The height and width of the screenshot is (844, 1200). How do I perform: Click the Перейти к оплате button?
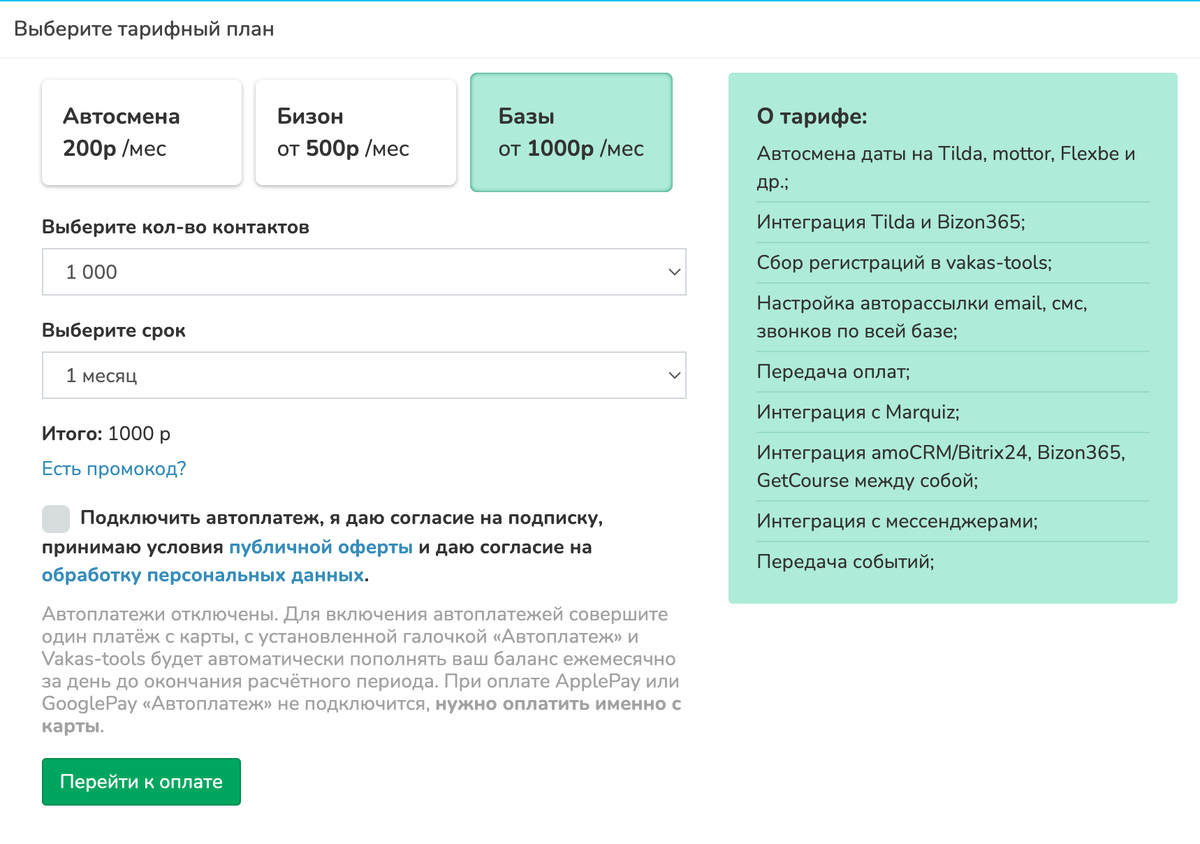tap(141, 782)
